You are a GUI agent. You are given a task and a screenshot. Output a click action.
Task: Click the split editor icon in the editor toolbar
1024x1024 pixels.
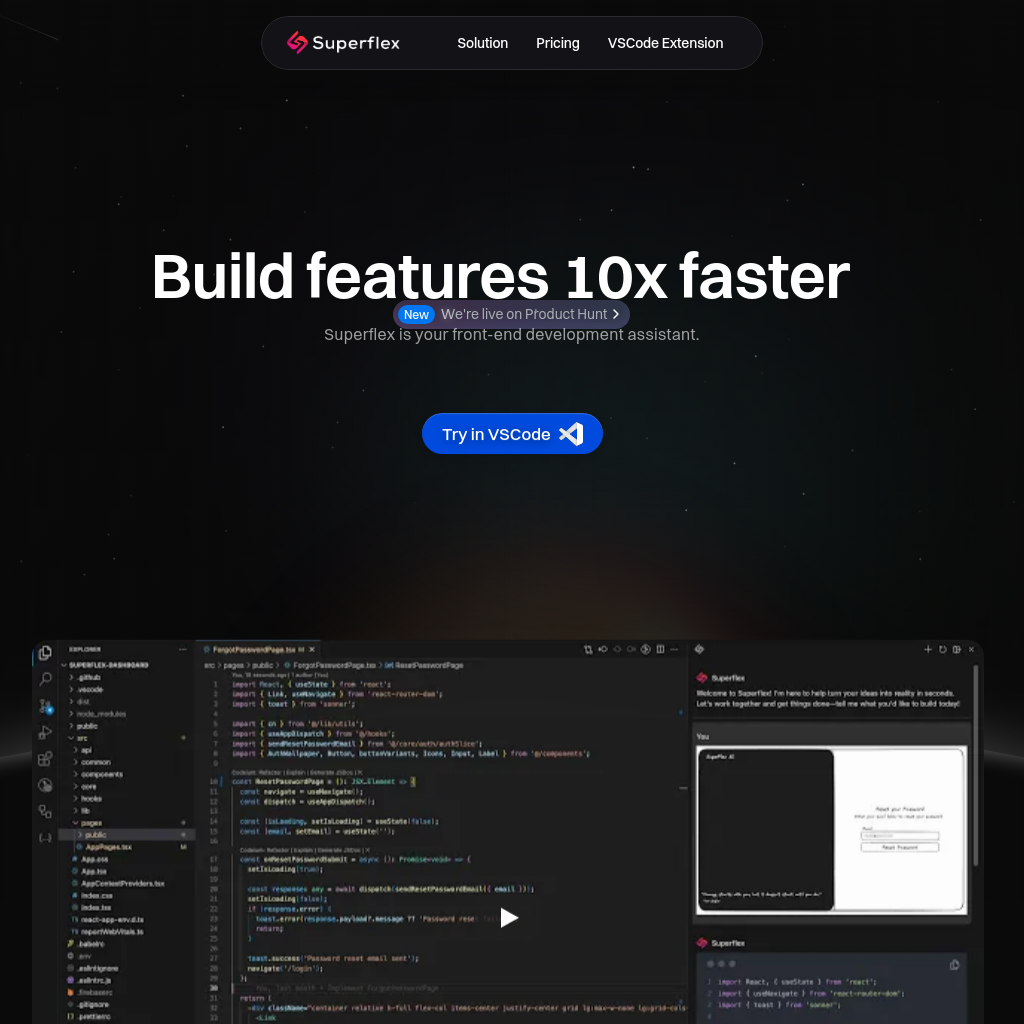[x=660, y=649]
